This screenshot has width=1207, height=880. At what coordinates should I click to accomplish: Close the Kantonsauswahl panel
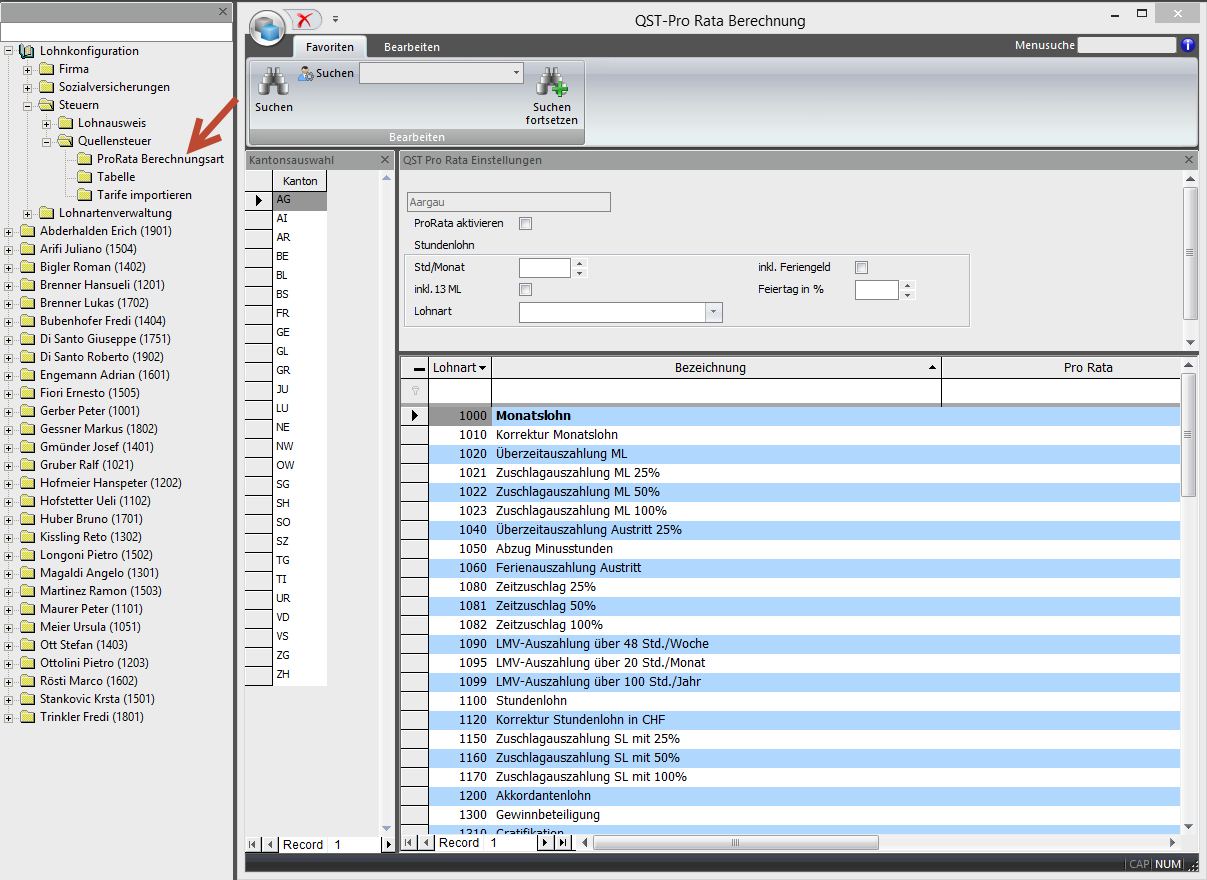click(x=386, y=160)
